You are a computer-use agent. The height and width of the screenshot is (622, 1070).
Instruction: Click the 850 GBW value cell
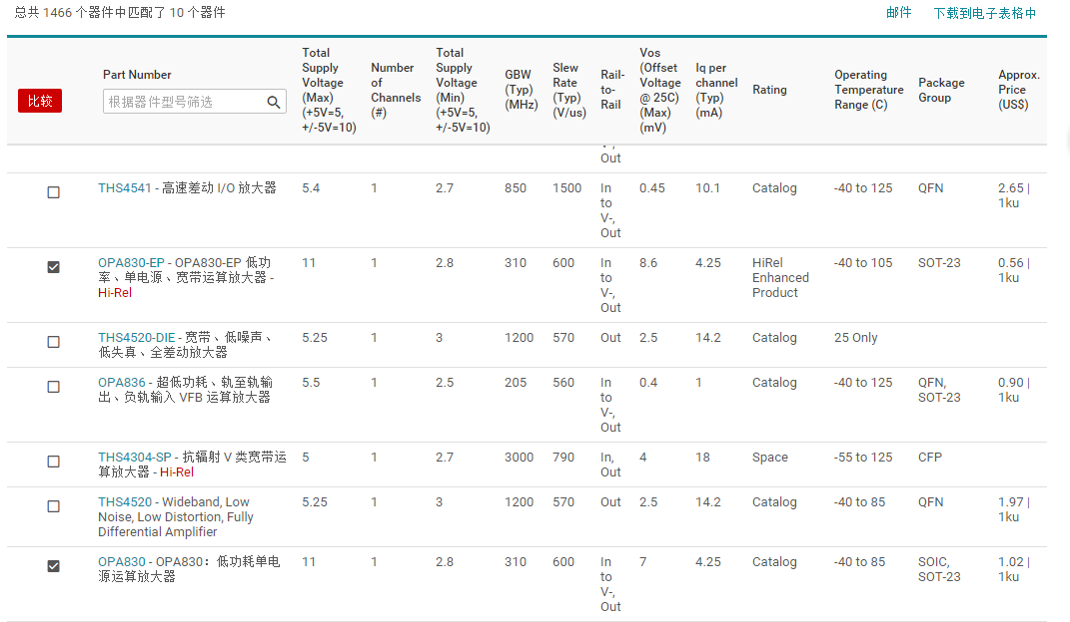coord(515,188)
